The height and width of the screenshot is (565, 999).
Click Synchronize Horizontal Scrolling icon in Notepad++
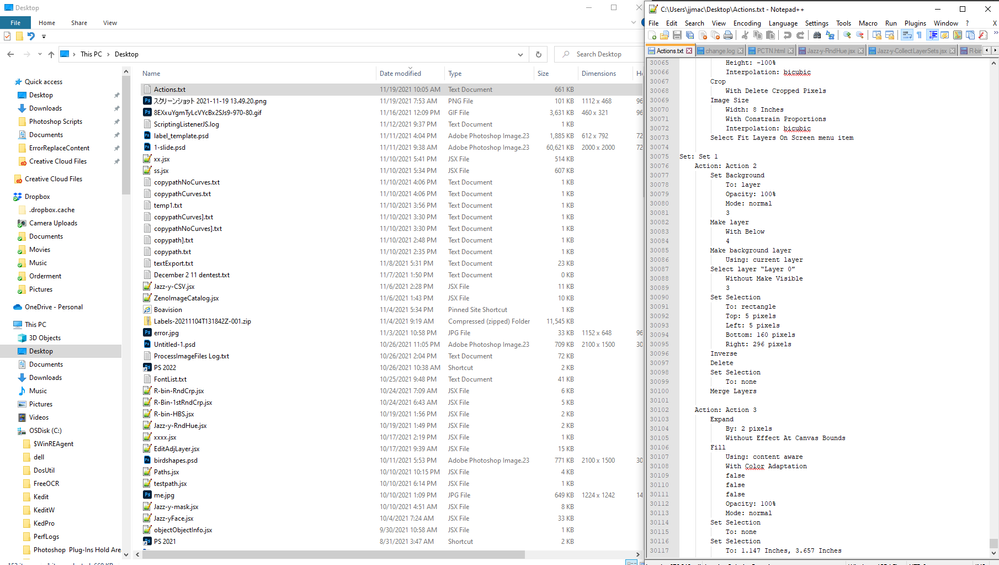click(889, 35)
